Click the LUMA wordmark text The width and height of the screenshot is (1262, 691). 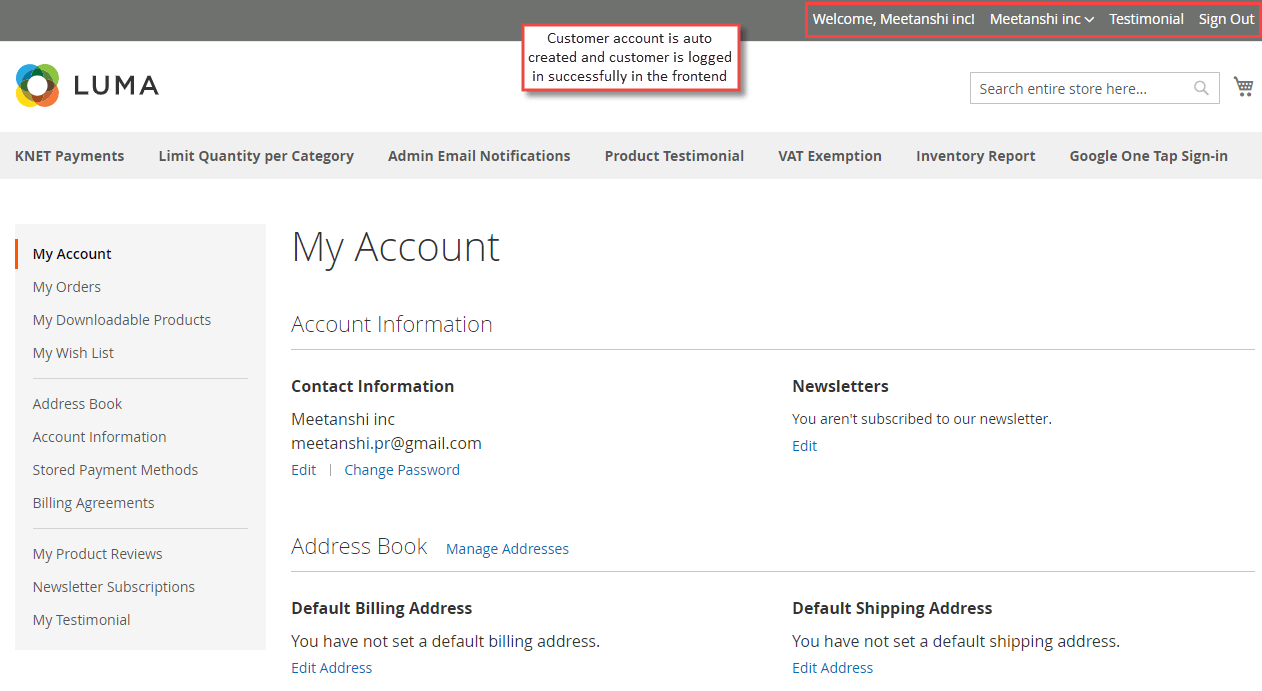[x=116, y=86]
